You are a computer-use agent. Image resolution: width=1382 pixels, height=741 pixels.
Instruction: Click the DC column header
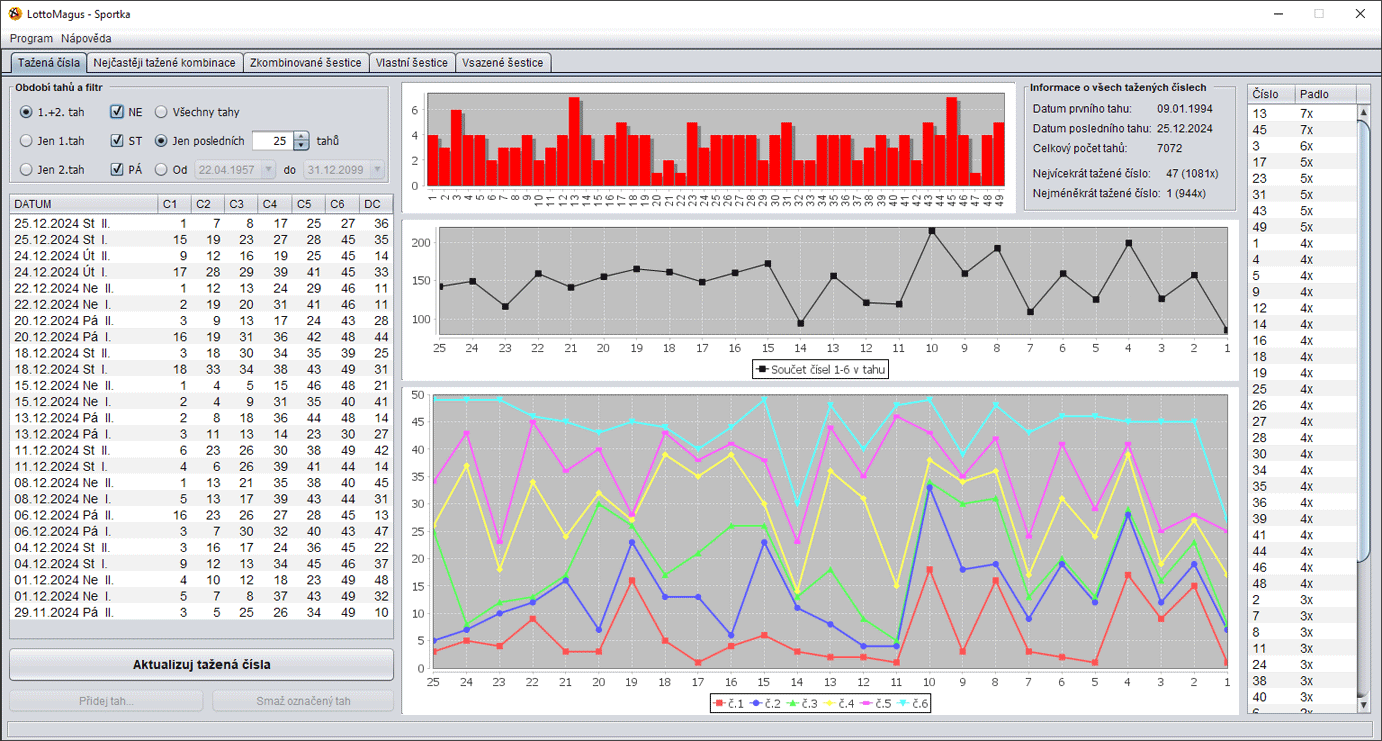tap(375, 204)
